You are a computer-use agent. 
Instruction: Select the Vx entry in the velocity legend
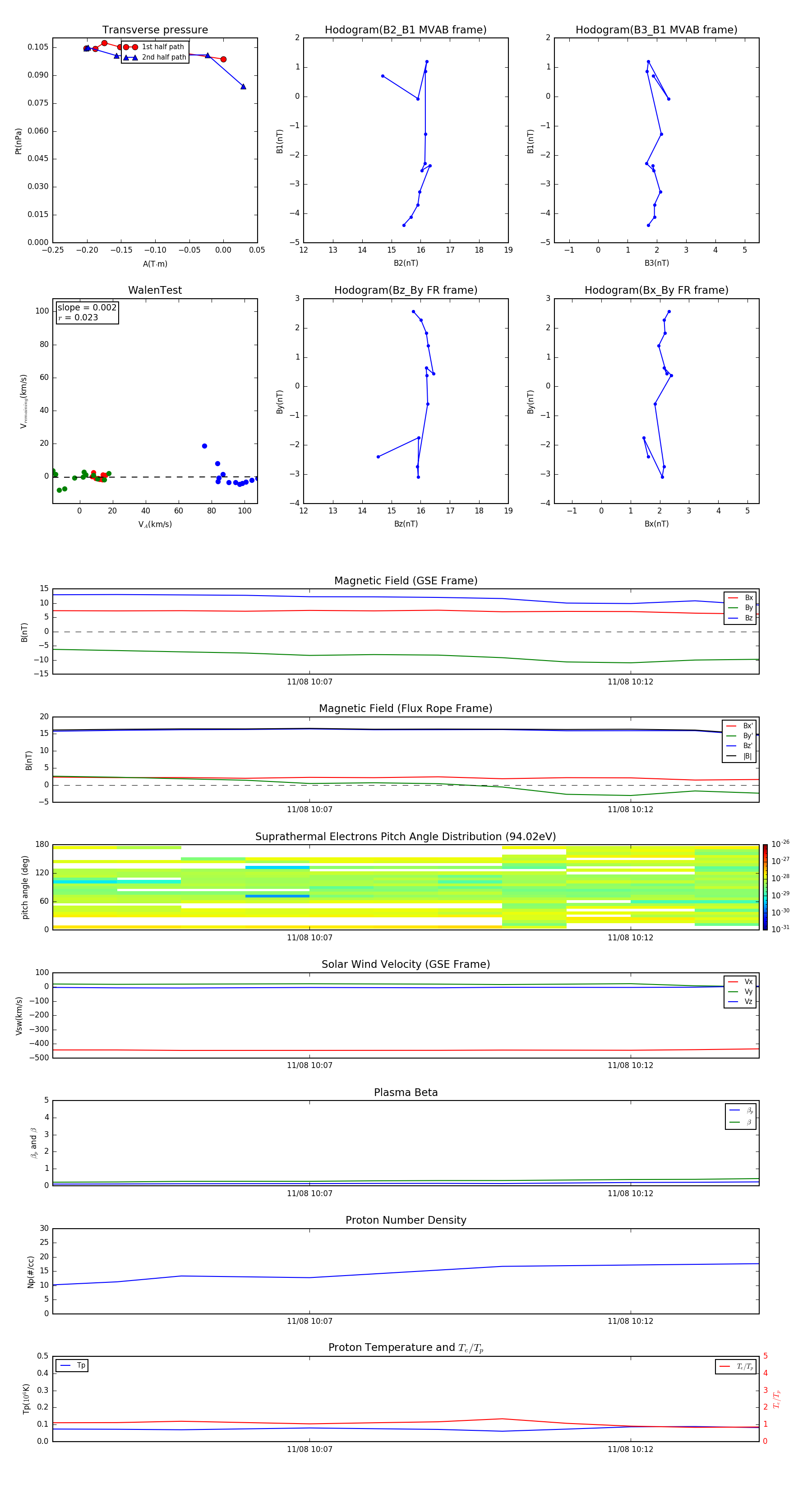(x=740, y=981)
